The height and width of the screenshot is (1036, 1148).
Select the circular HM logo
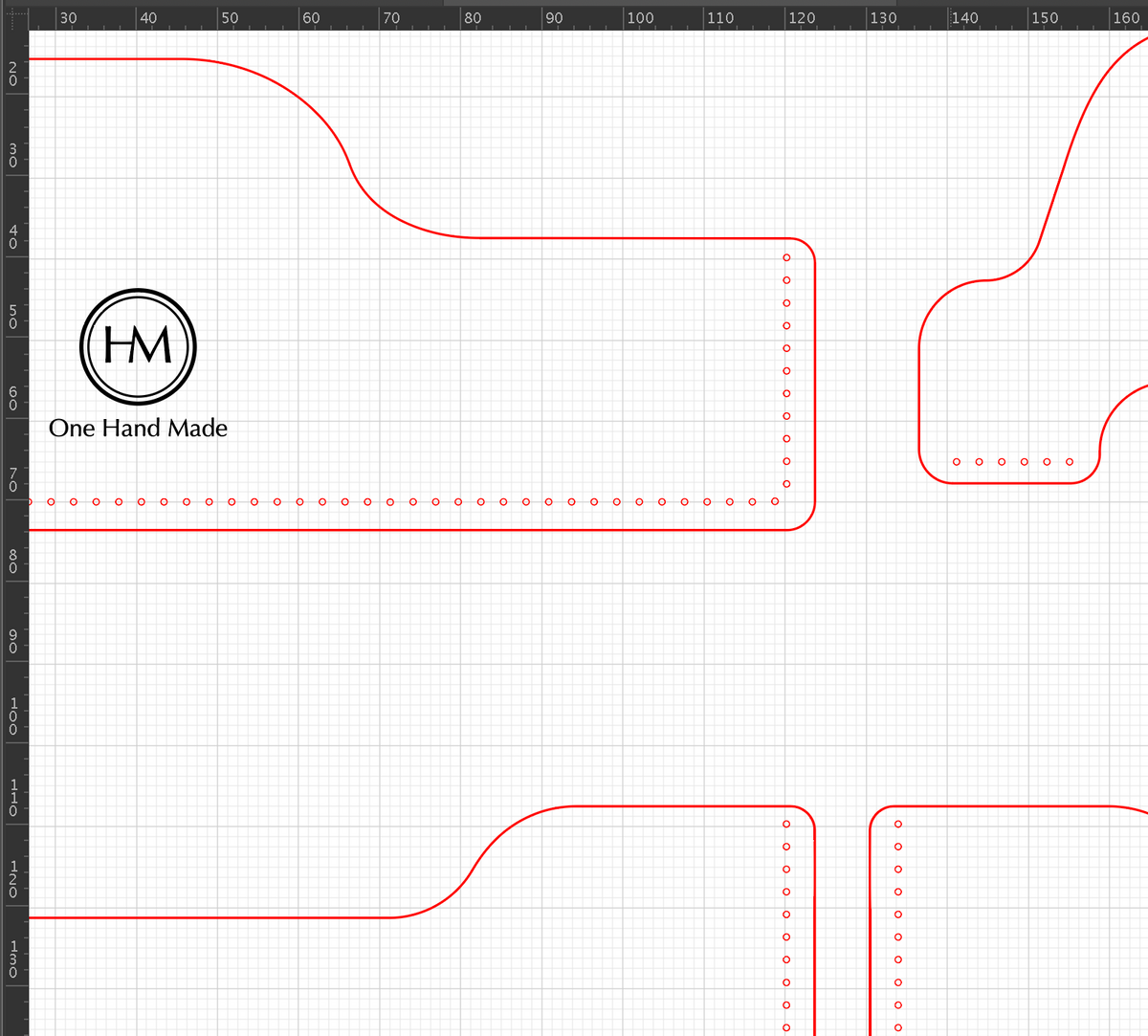click(x=138, y=346)
